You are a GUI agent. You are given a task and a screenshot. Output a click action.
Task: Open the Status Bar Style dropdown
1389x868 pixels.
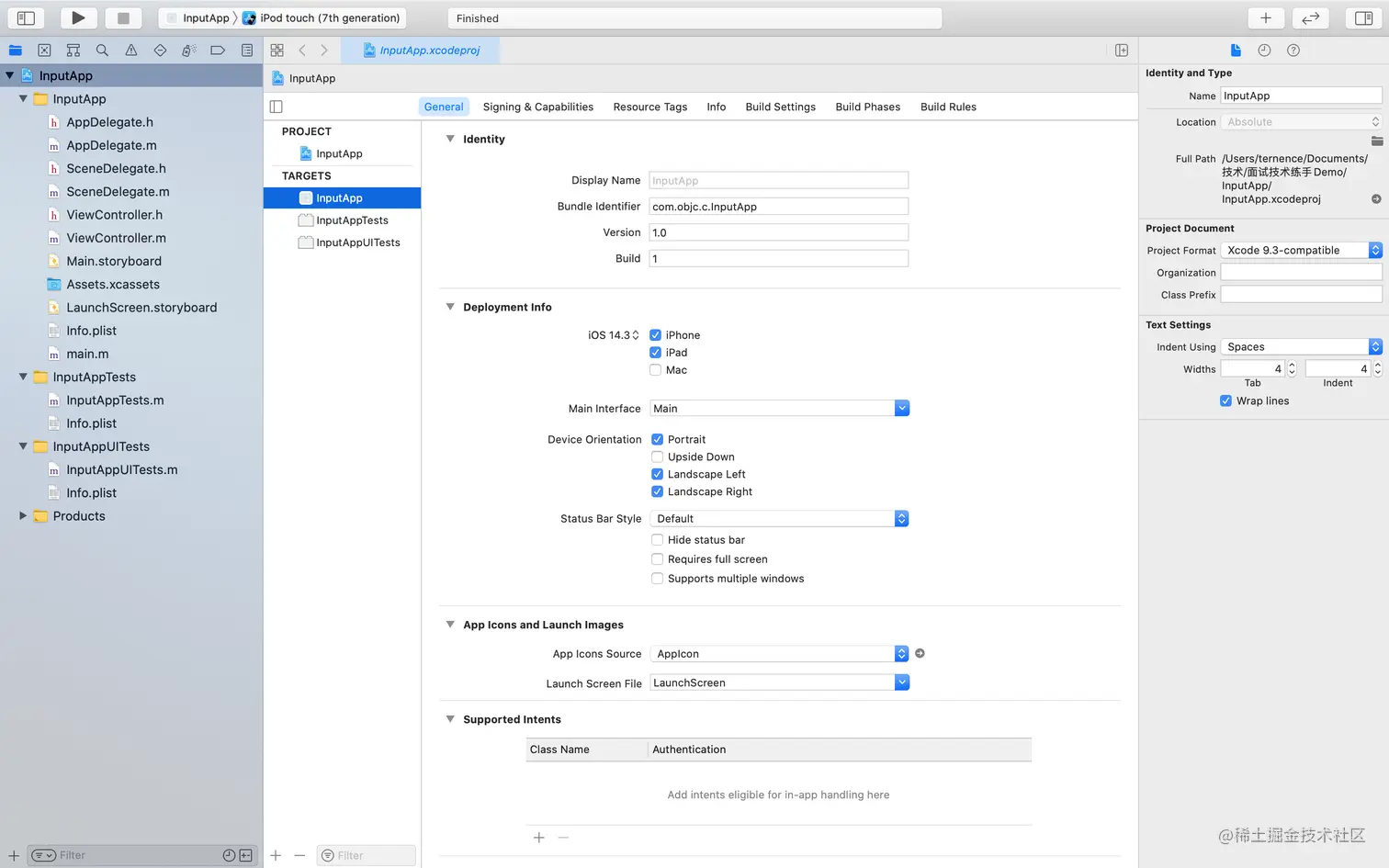pos(779,519)
